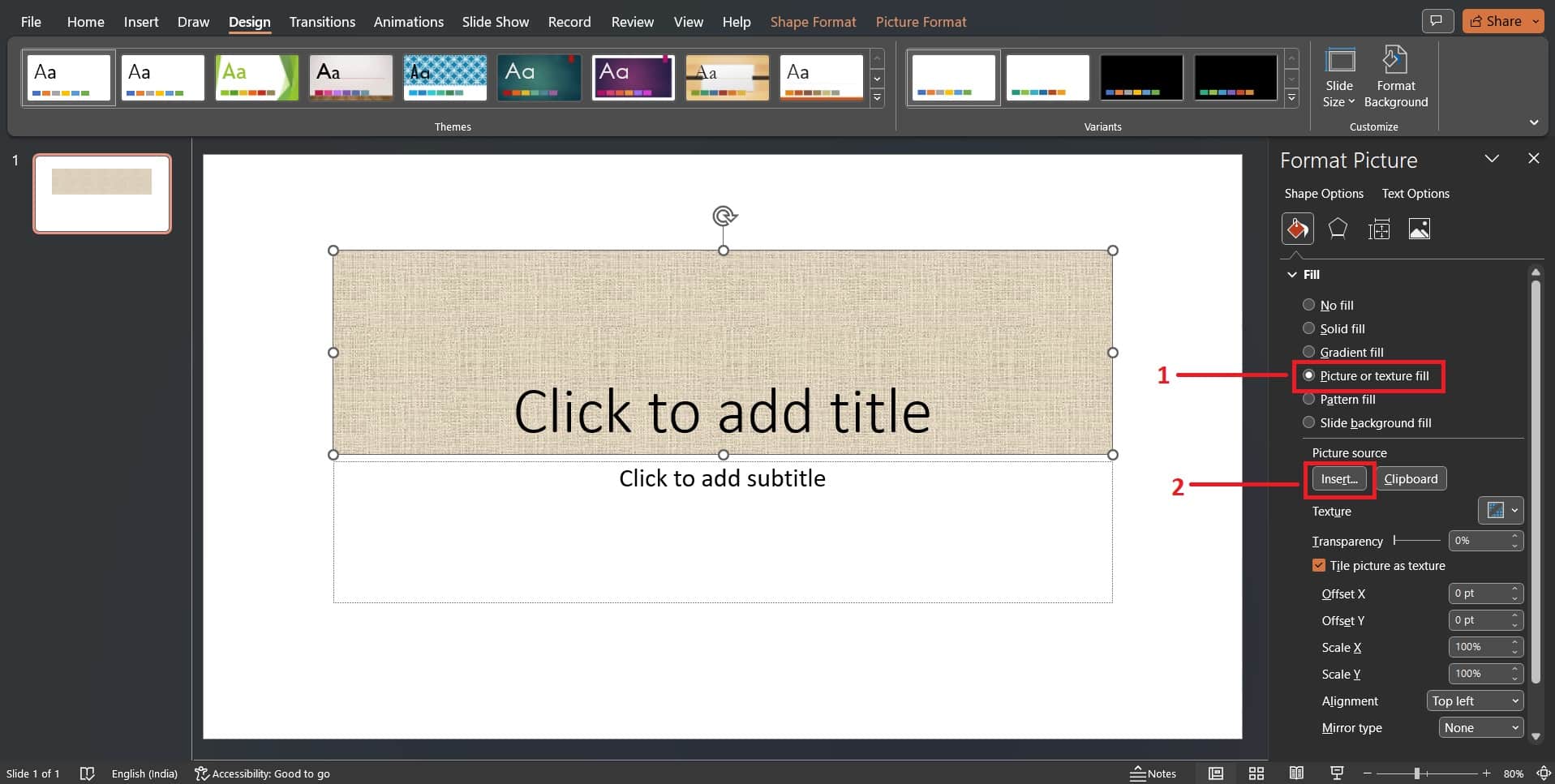The image size is (1555, 784).
Task: Select the Size & Properties icon
Action: click(x=1378, y=229)
